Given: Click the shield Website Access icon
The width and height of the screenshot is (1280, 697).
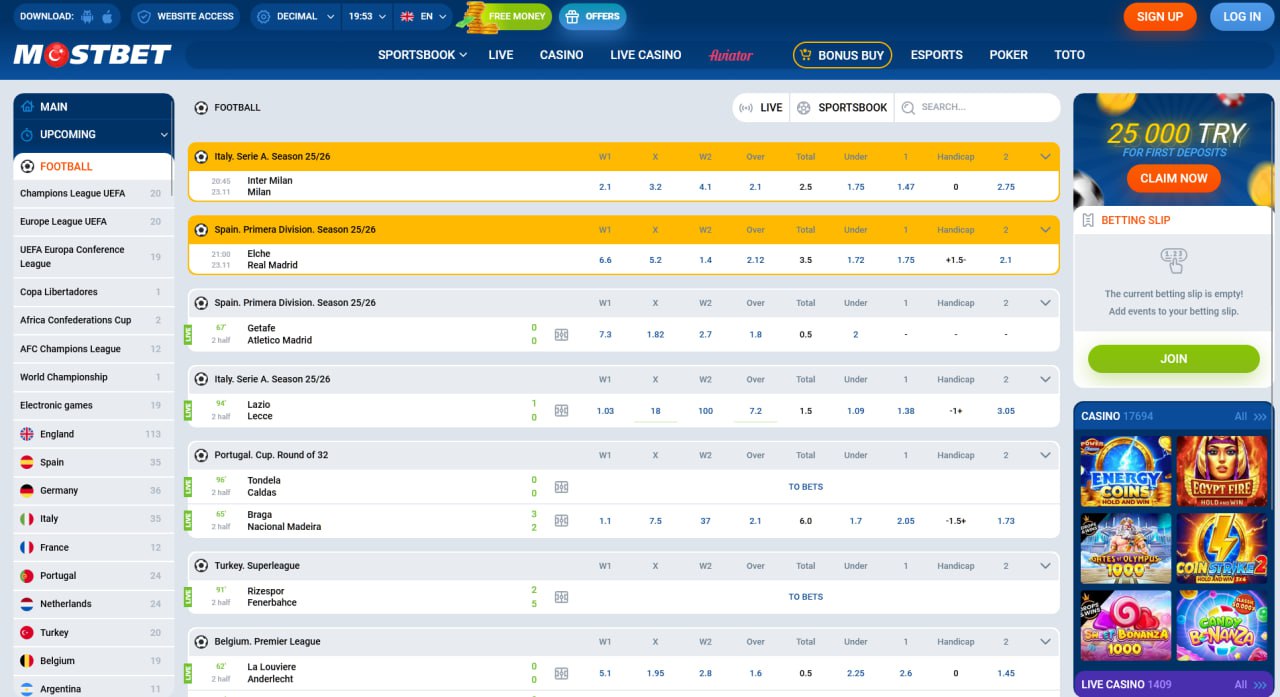Looking at the screenshot, I should click(144, 17).
